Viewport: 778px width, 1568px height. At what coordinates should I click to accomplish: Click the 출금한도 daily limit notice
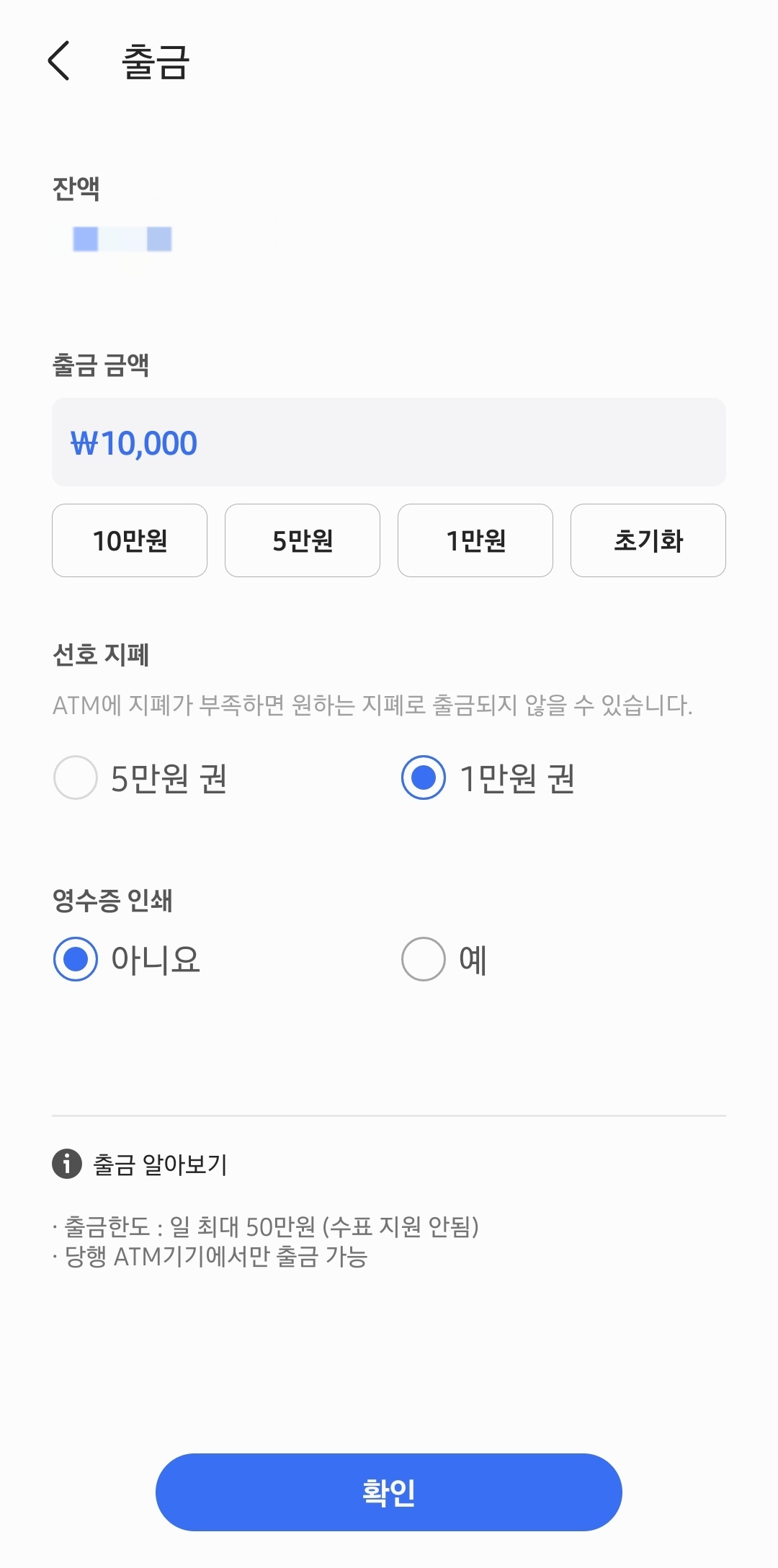click(x=267, y=1226)
